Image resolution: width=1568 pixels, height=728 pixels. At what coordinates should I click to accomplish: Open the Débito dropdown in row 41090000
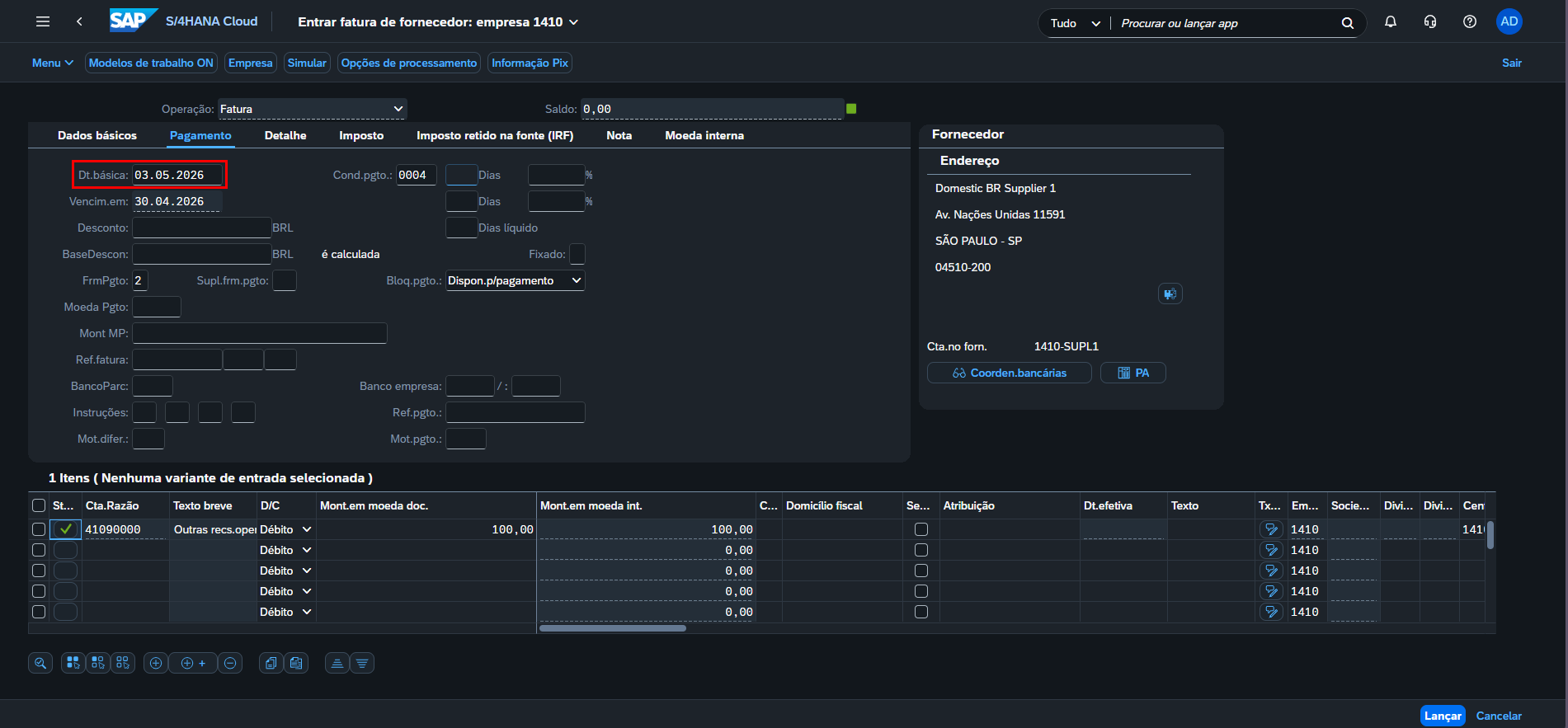pos(285,529)
